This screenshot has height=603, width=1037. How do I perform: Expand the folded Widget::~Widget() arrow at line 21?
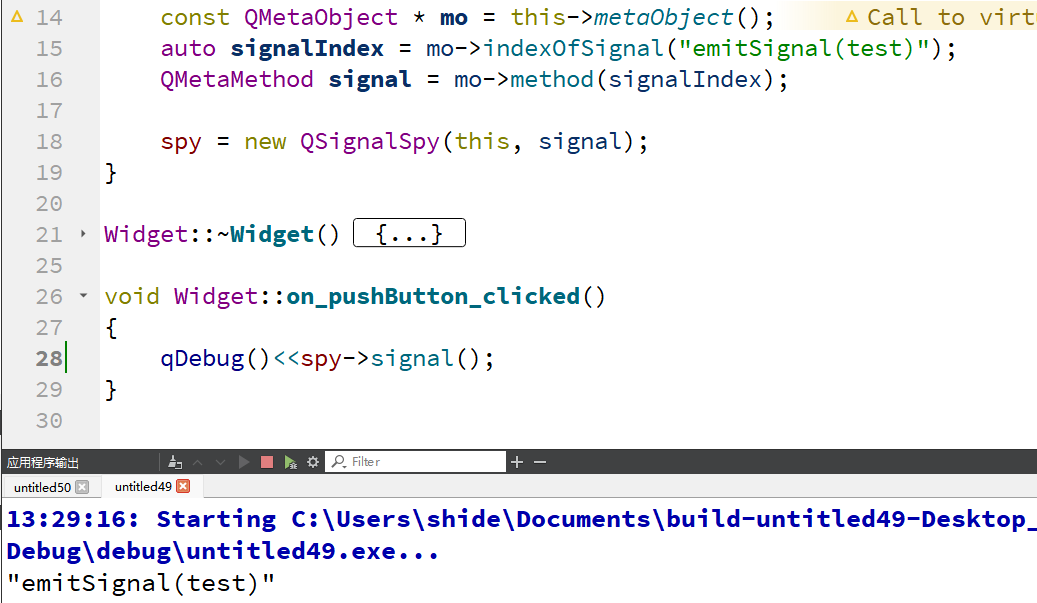(x=83, y=233)
